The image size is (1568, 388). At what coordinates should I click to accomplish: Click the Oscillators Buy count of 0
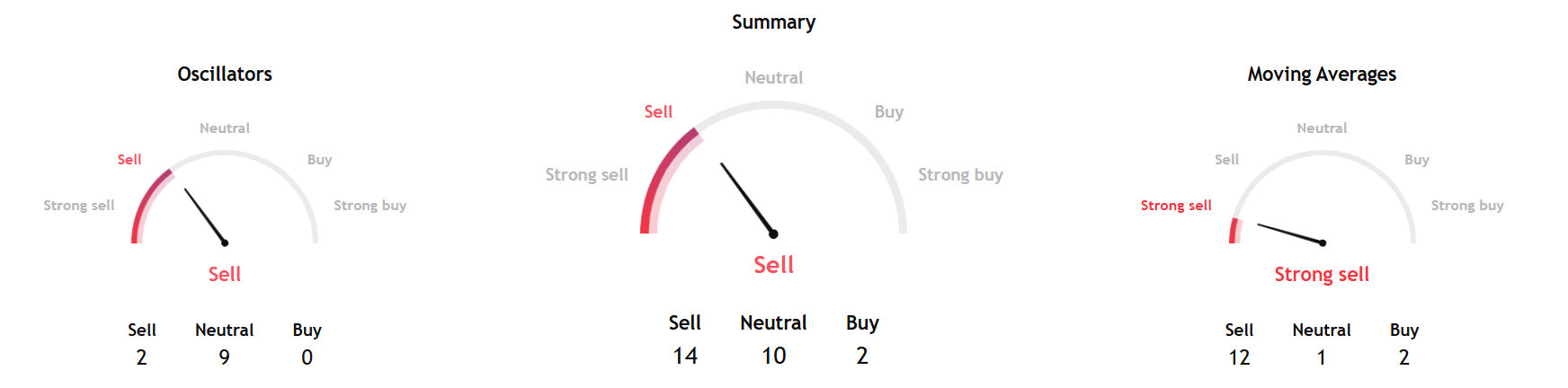point(307,357)
